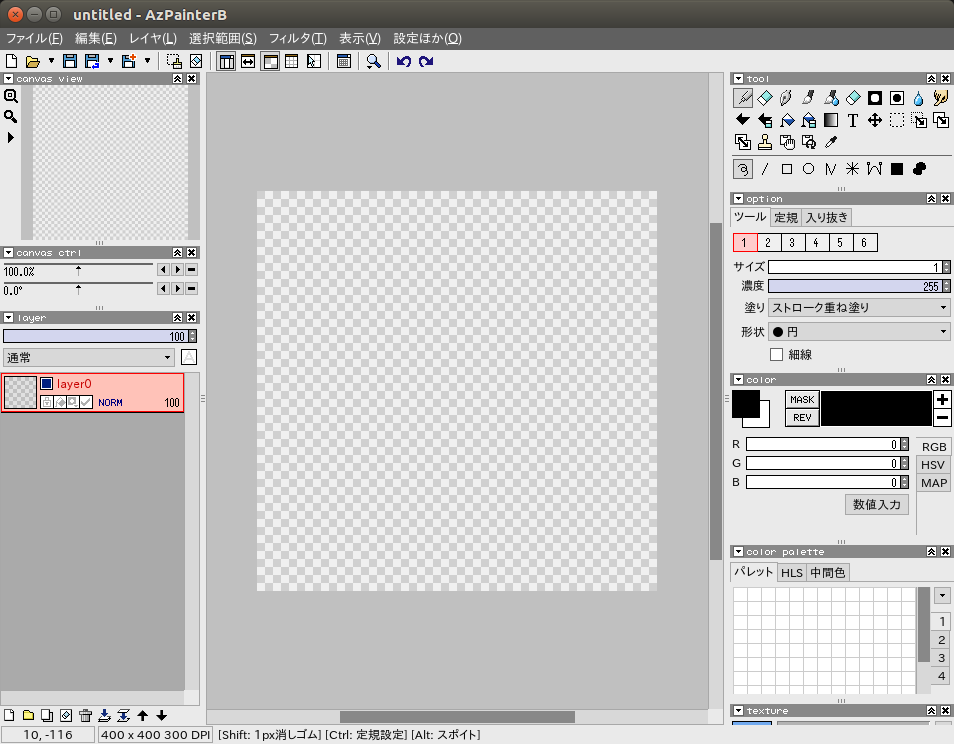The height and width of the screenshot is (744, 954).
Task: Click the undo arrow in toolbar
Action: click(404, 61)
